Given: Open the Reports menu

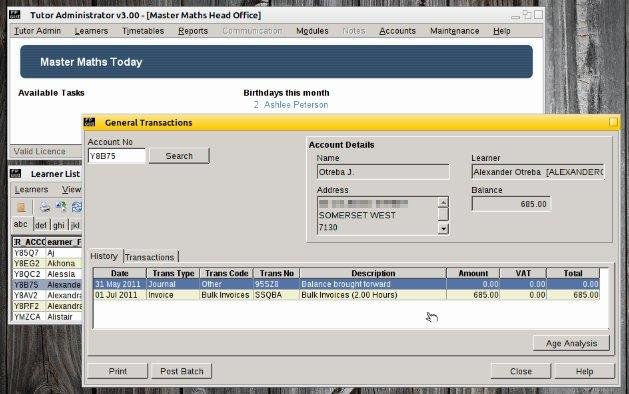Looking at the screenshot, I should pos(193,31).
